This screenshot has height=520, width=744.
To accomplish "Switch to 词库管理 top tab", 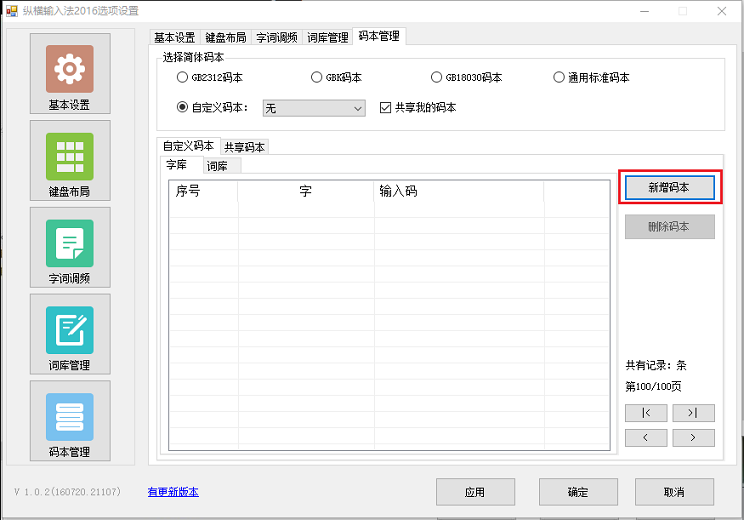I will [327, 38].
